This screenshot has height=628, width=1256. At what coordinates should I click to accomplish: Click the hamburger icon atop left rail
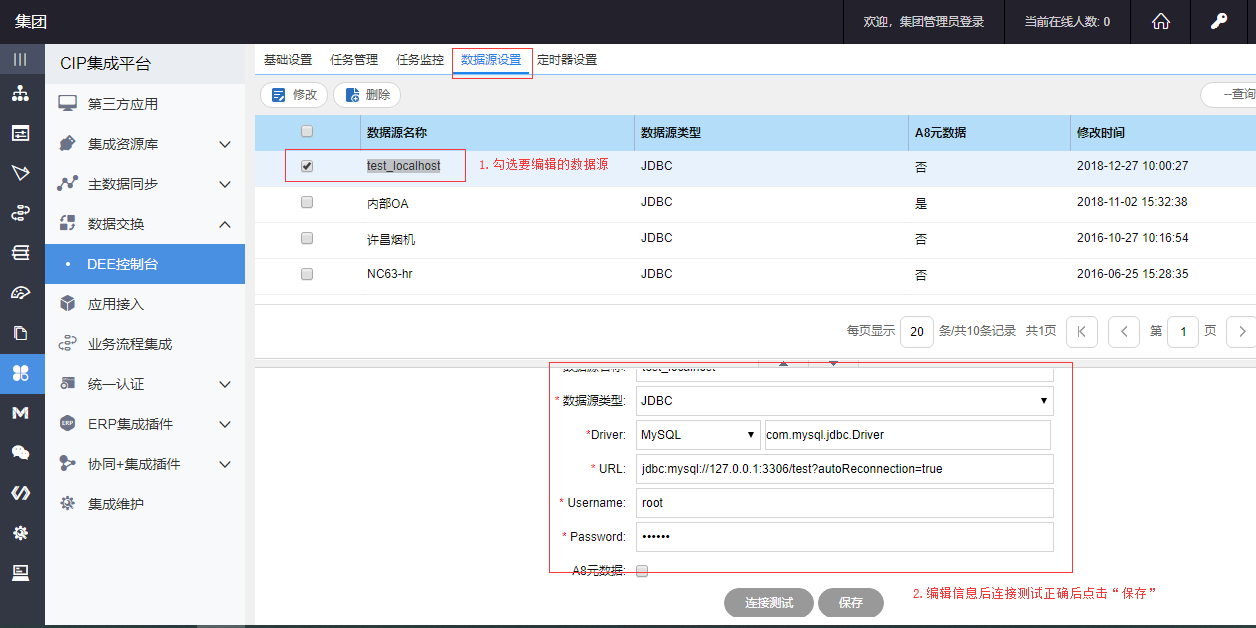tap(20, 59)
